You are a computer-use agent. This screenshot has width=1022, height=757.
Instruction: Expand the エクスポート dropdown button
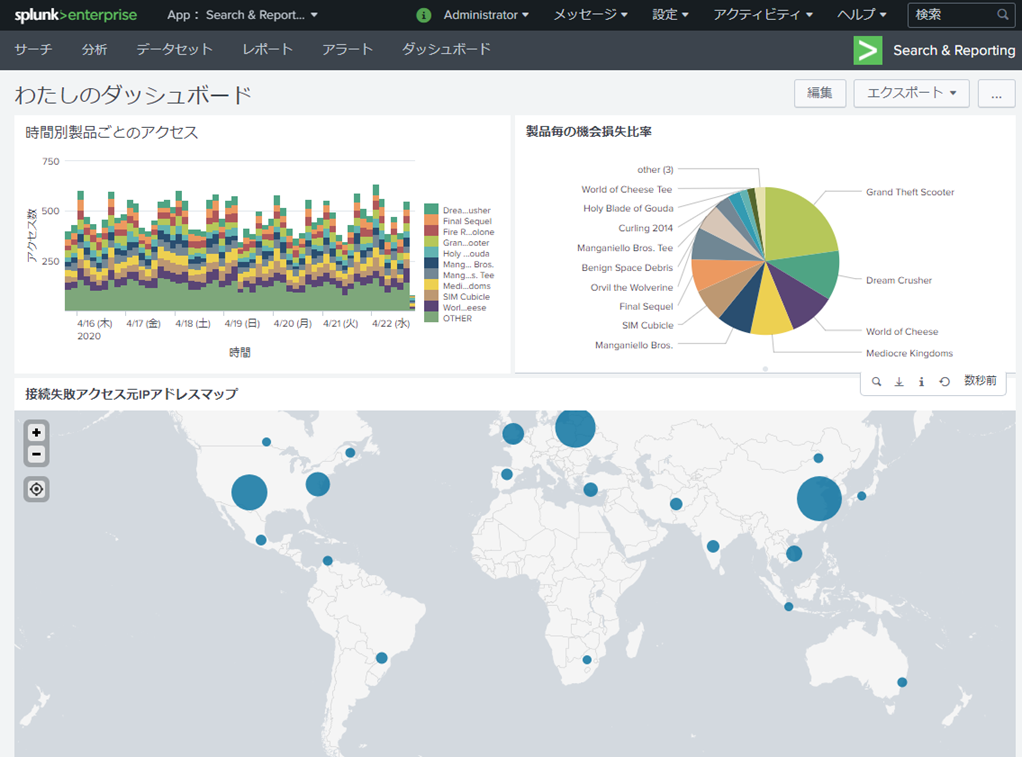point(911,93)
